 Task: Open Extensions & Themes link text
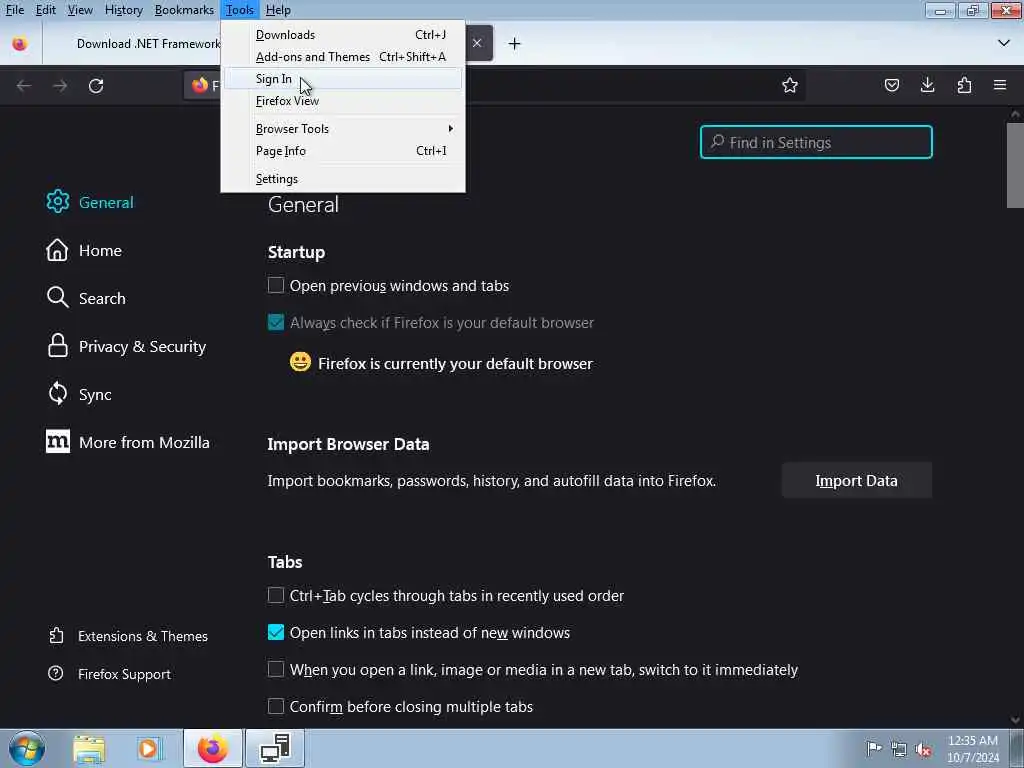(142, 636)
